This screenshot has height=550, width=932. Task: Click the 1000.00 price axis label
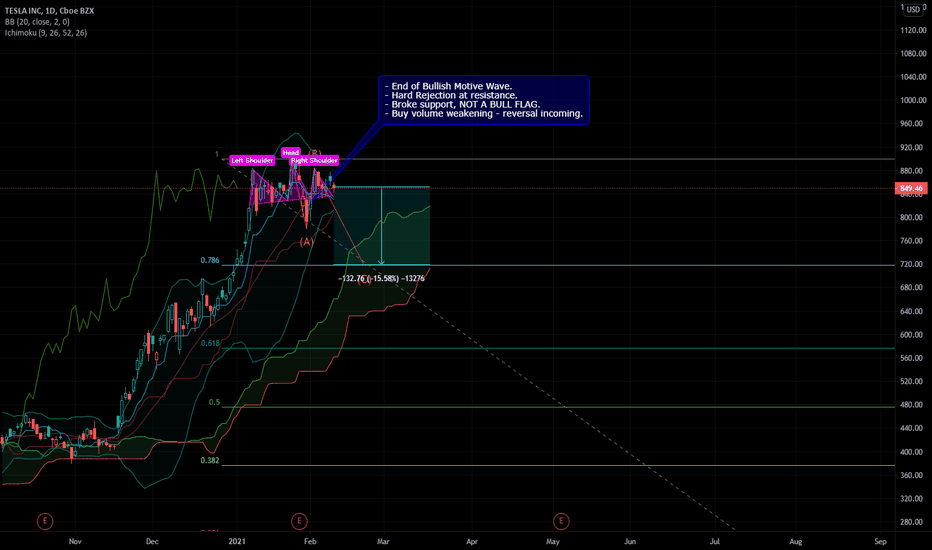[913, 100]
